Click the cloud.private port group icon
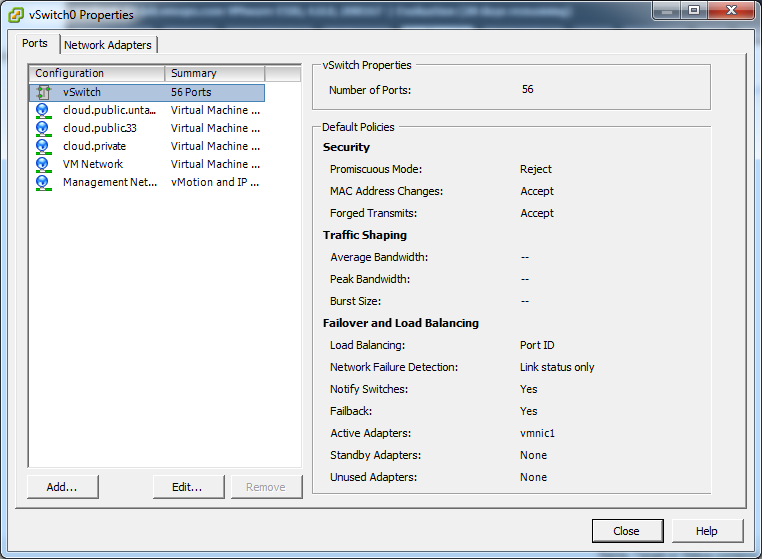This screenshot has height=559, width=762. (x=43, y=146)
